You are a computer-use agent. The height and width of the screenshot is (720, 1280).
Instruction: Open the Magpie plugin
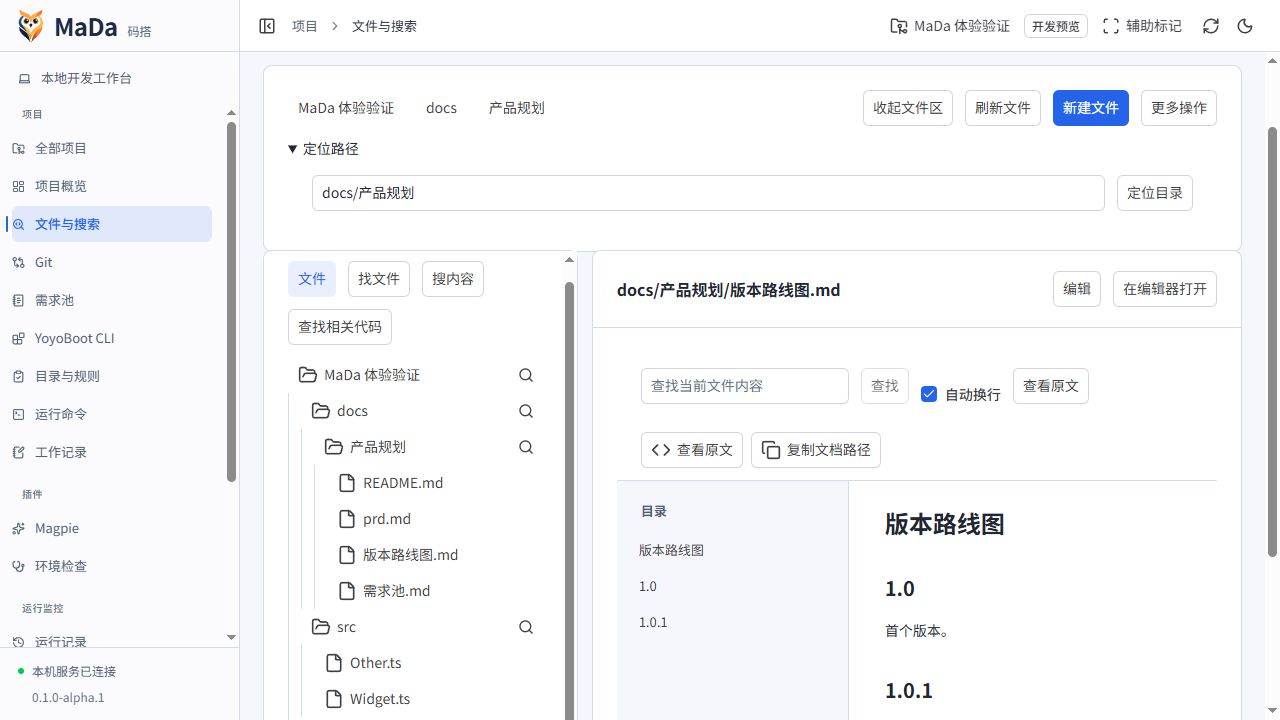110,528
